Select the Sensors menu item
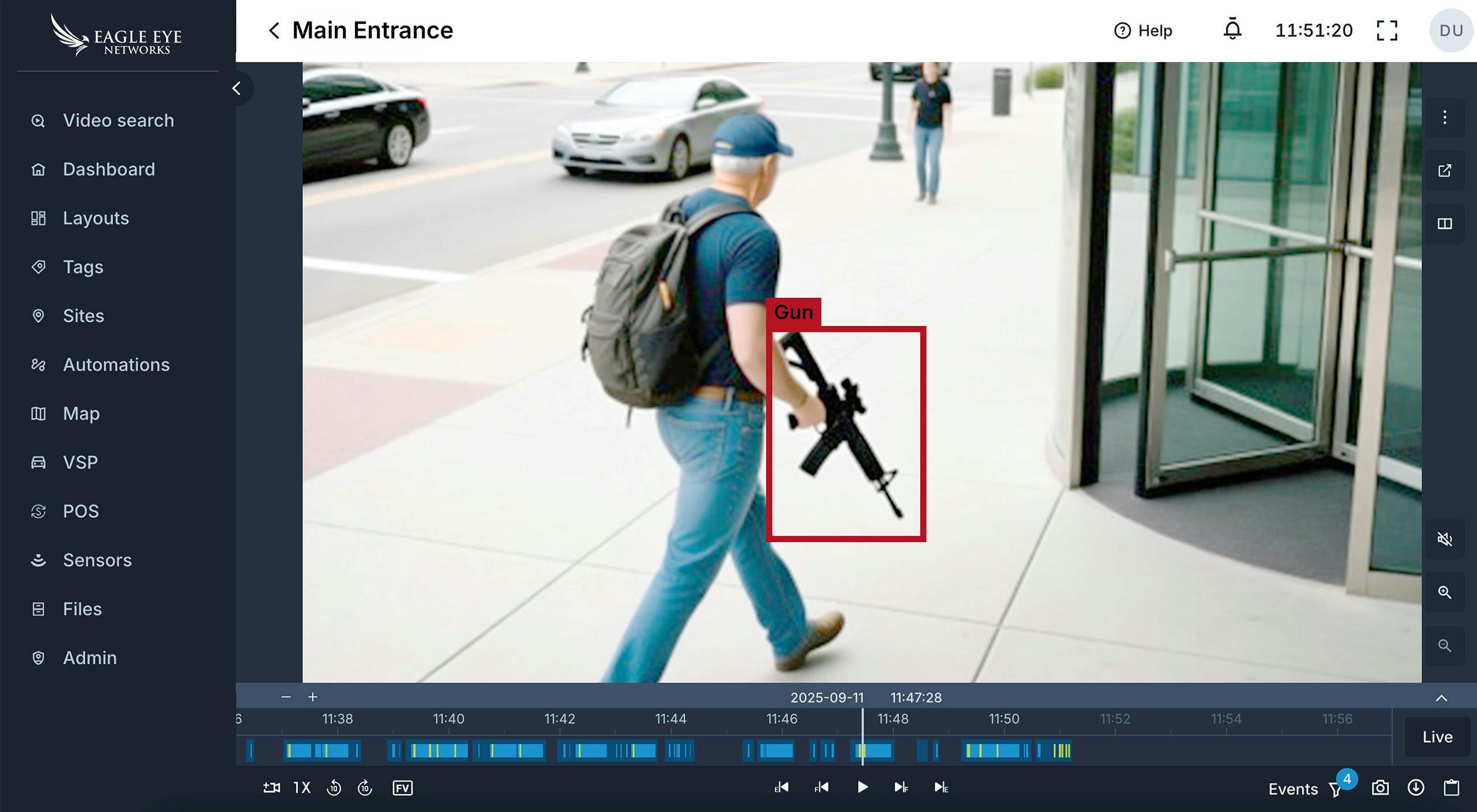This screenshot has height=812, width=1477. [x=96, y=560]
